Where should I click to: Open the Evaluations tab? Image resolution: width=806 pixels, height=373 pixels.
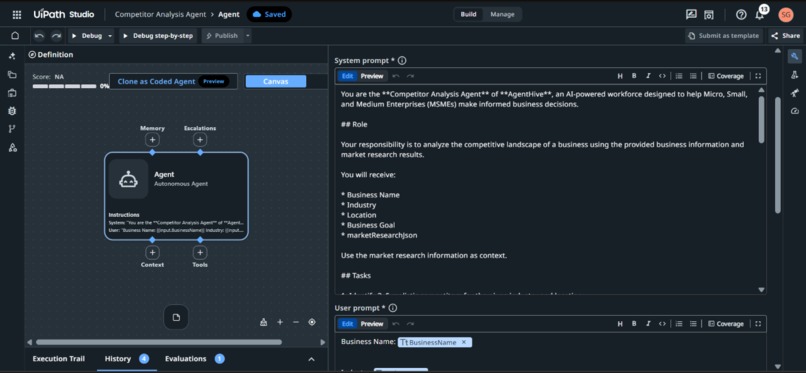pos(194,359)
